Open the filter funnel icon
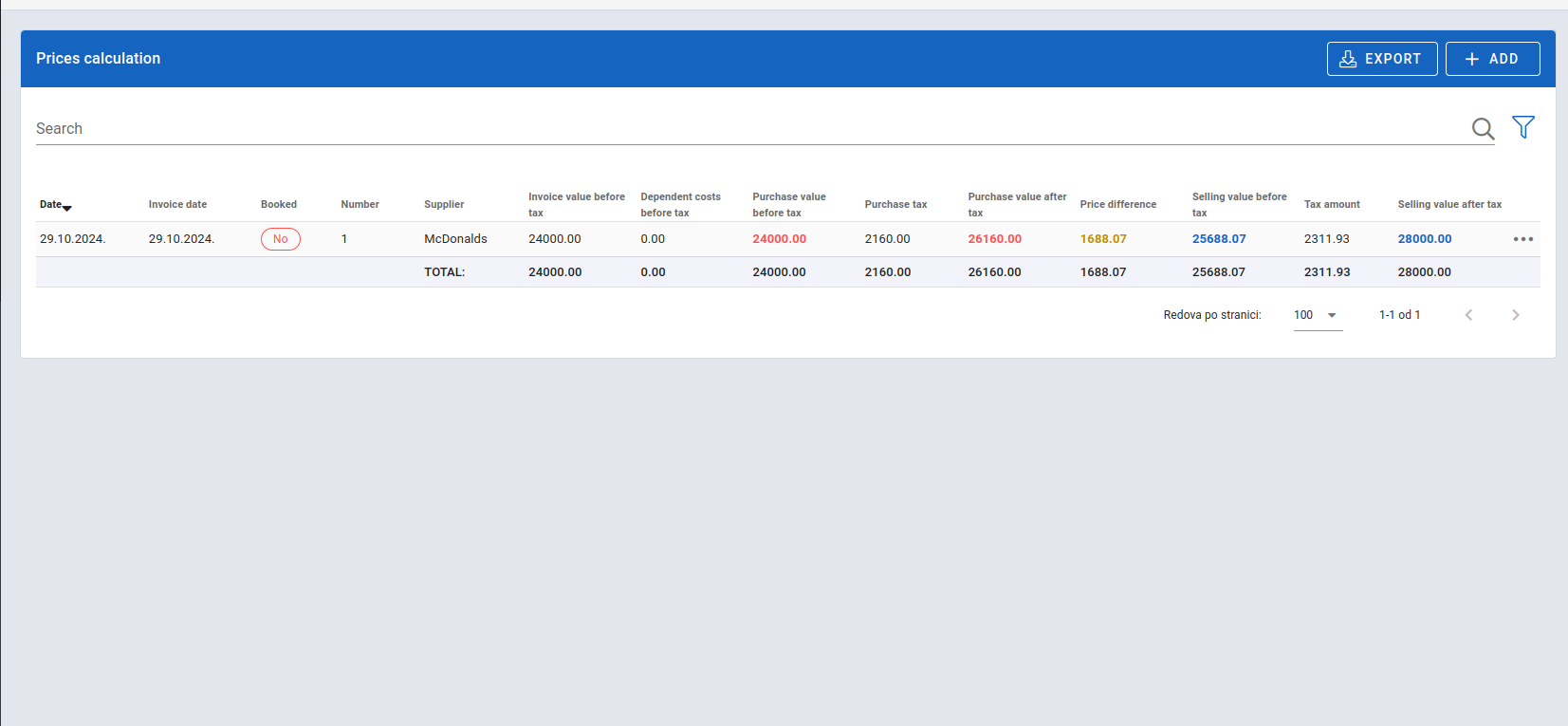This screenshot has height=726, width=1568. pos(1523,127)
